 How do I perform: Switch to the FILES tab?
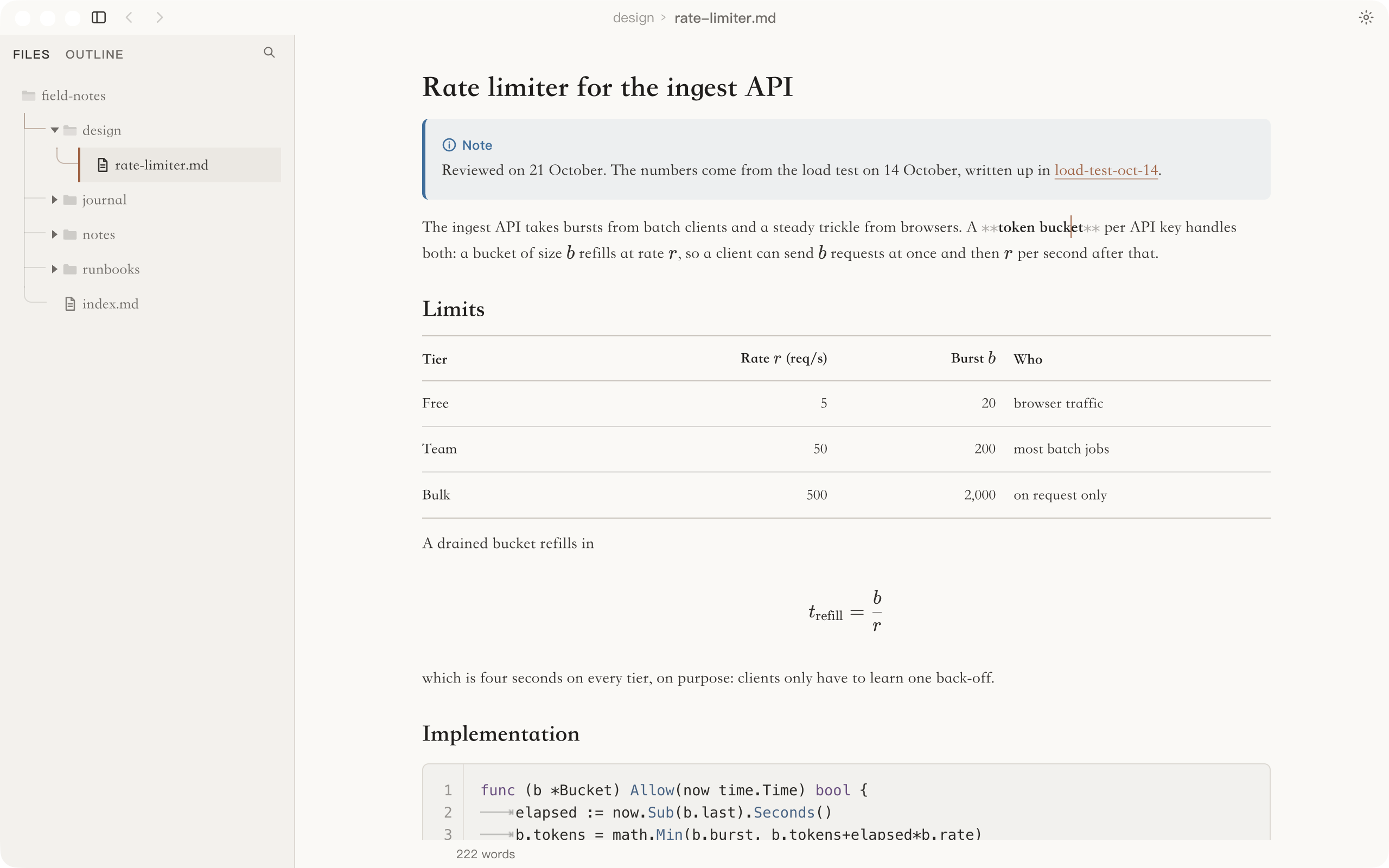click(31, 55)
